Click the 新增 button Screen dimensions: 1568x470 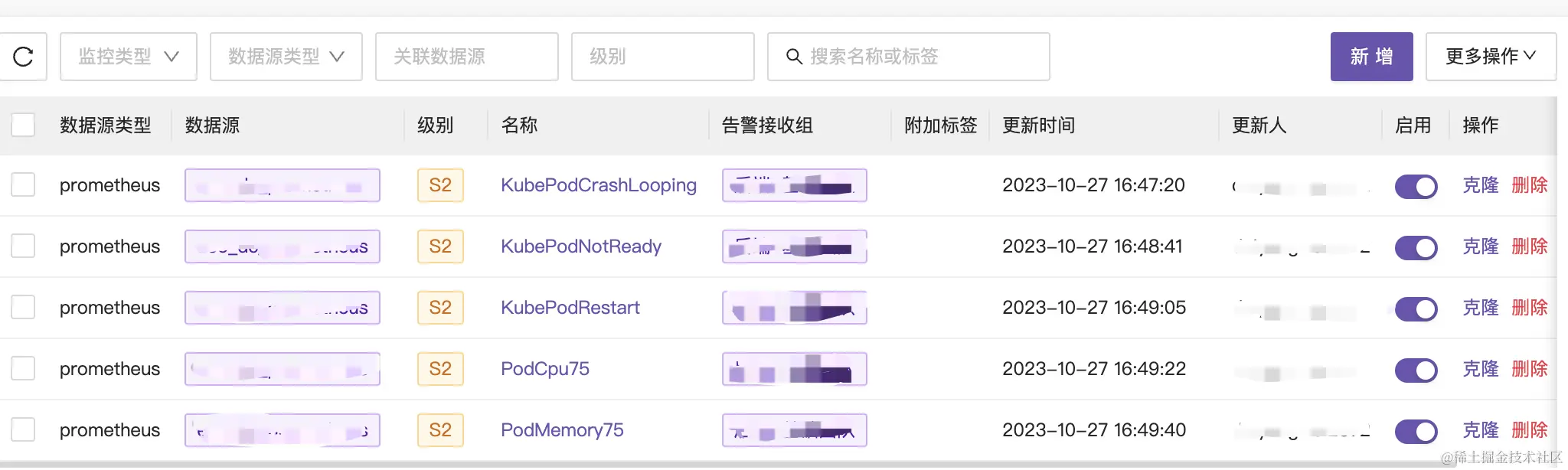pyautogui.click(x=1371, y=57)
